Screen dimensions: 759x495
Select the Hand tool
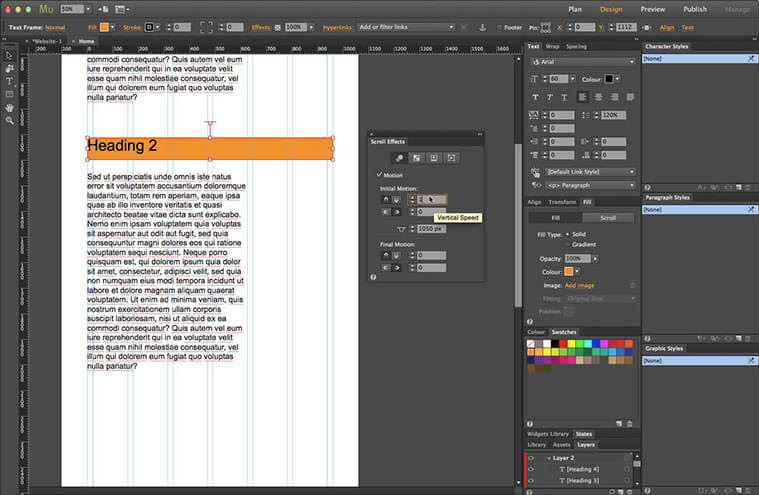[9, 107]
